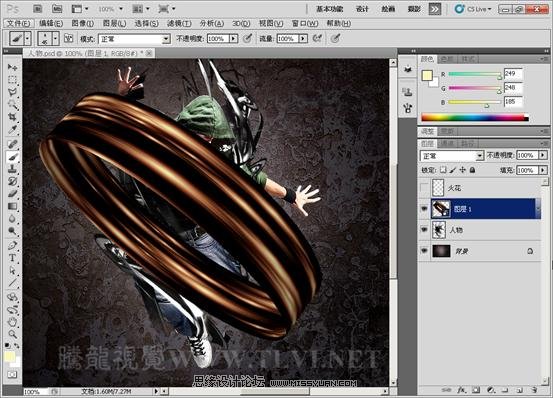Toggle lock all padlock in Layers panel
The height and width of the screenshot is (398, 553).
[473, 170]
